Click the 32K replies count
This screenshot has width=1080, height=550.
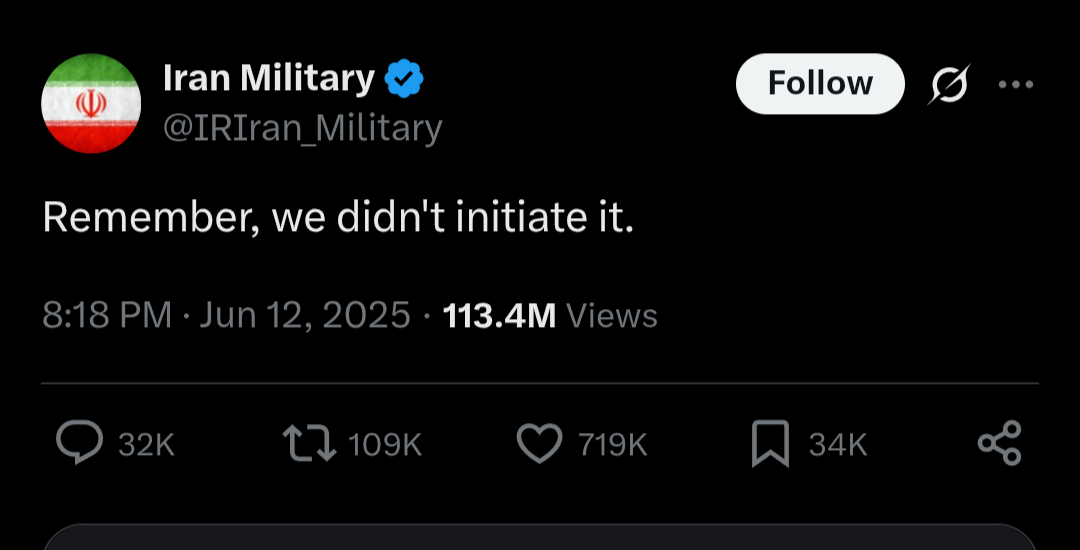tap(146, 445)
